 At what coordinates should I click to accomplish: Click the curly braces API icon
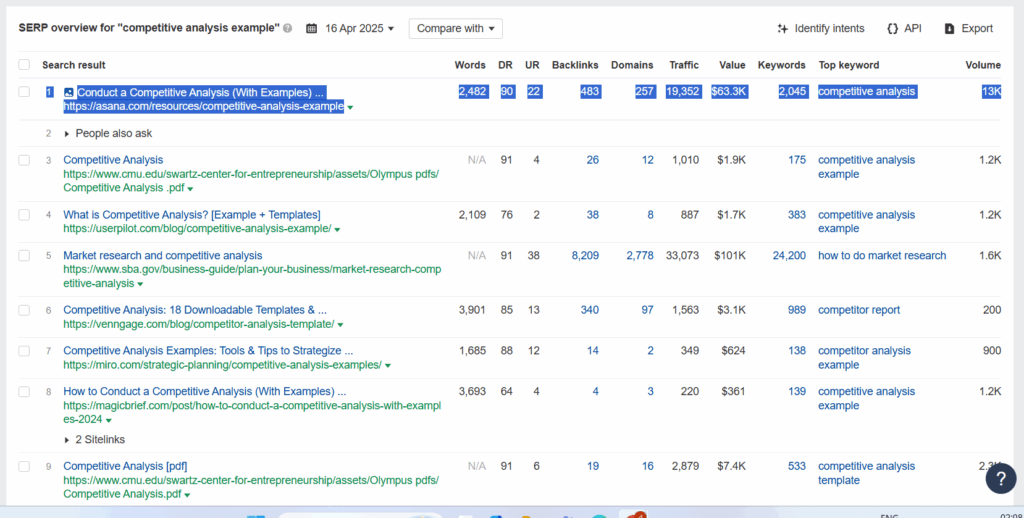tap(893, 29)
